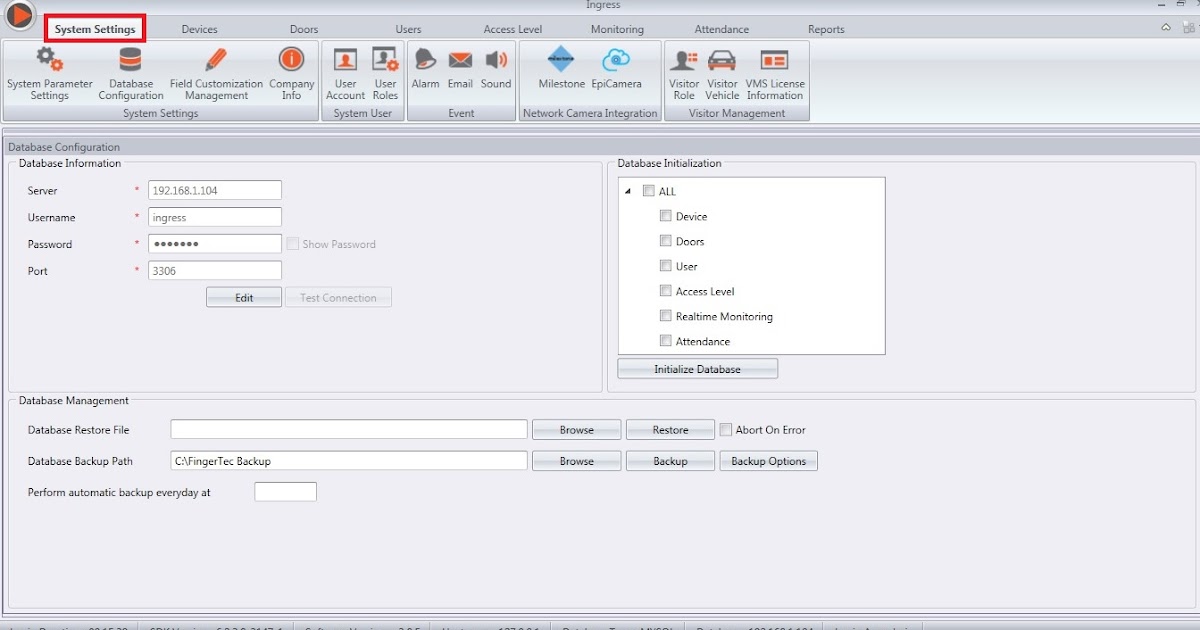Open the Monitoring tab
The height and width of the screenshot is (630, 1200).
[617, 29]
